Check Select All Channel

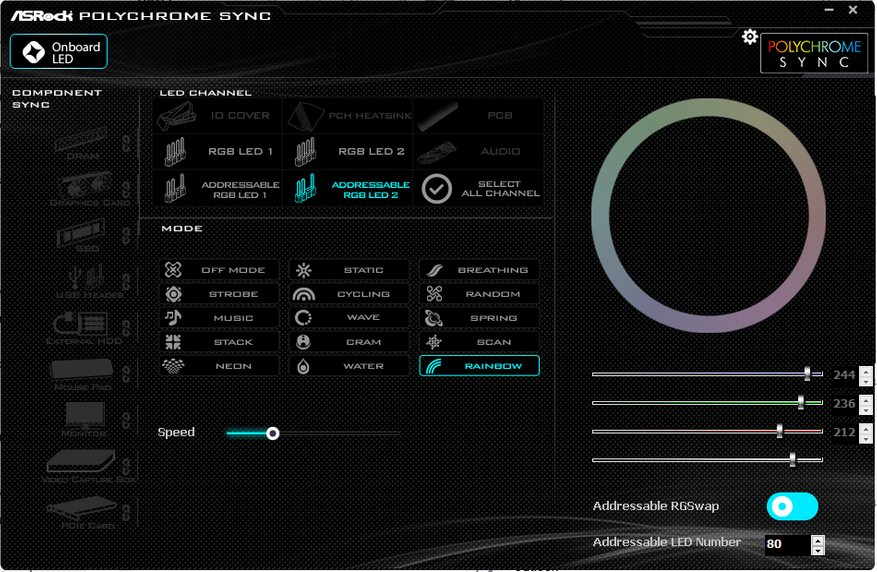click(478, 189)
